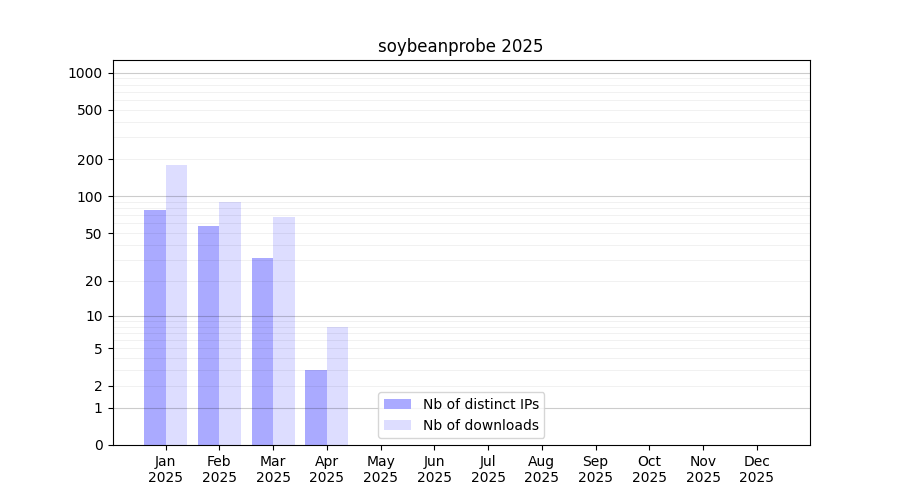The image size is (900, 500).
Task: Select the 'Nb of distinct IPs' legend label
Action: pos(480,404)
